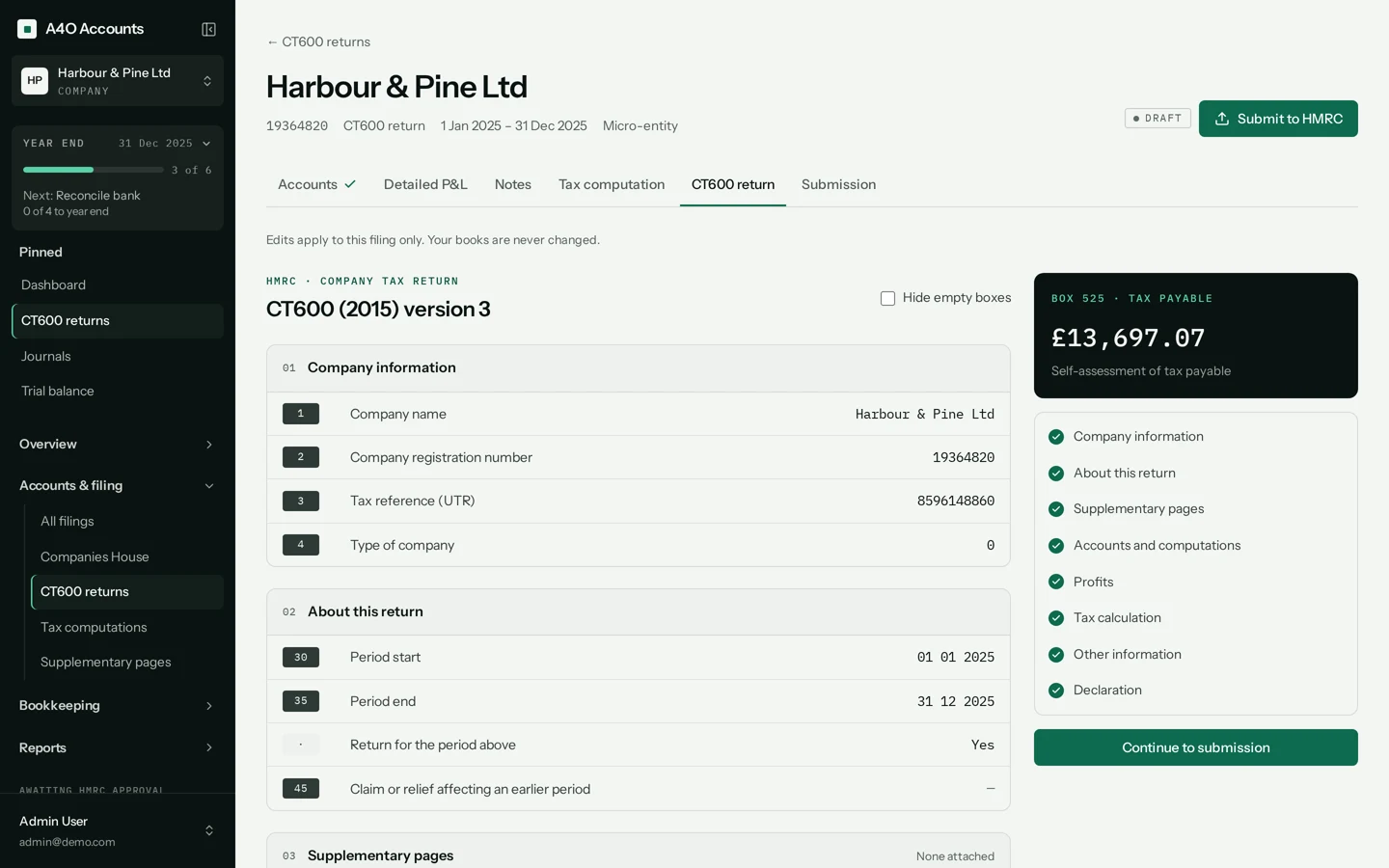Click green check next to About this return
Screen dimensions: 1389x868
[1056, 474]
